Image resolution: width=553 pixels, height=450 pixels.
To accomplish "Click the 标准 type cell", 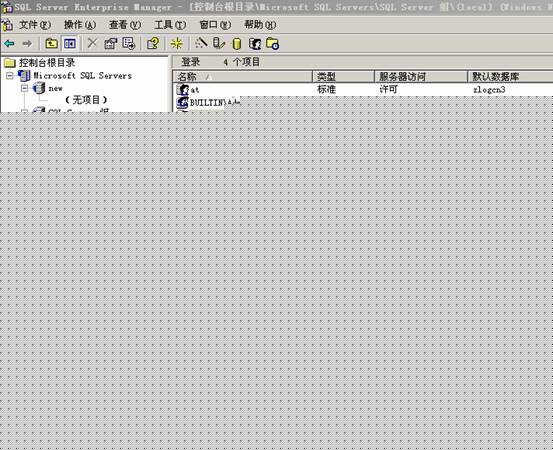I will (x=326, y=89).
